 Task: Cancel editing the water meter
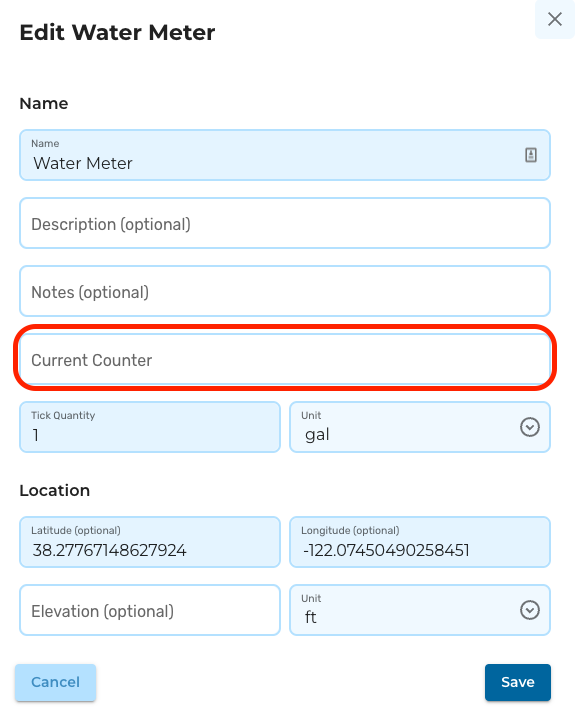coord(55,682)
